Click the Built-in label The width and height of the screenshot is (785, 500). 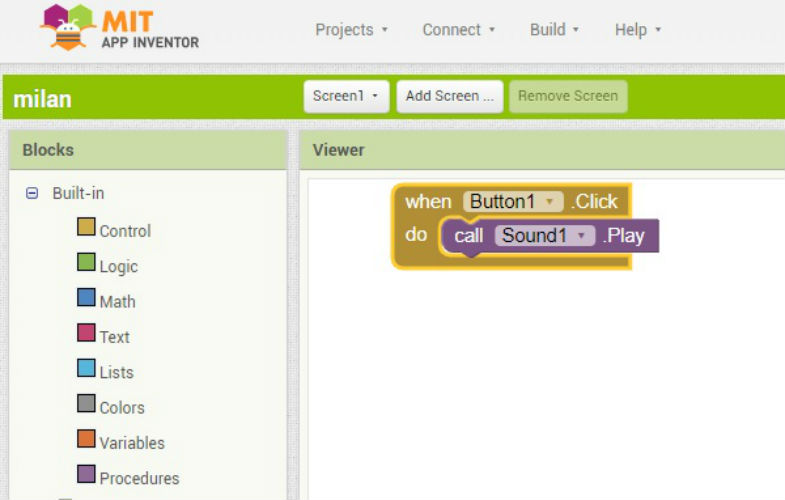click(x=79, y=193)
